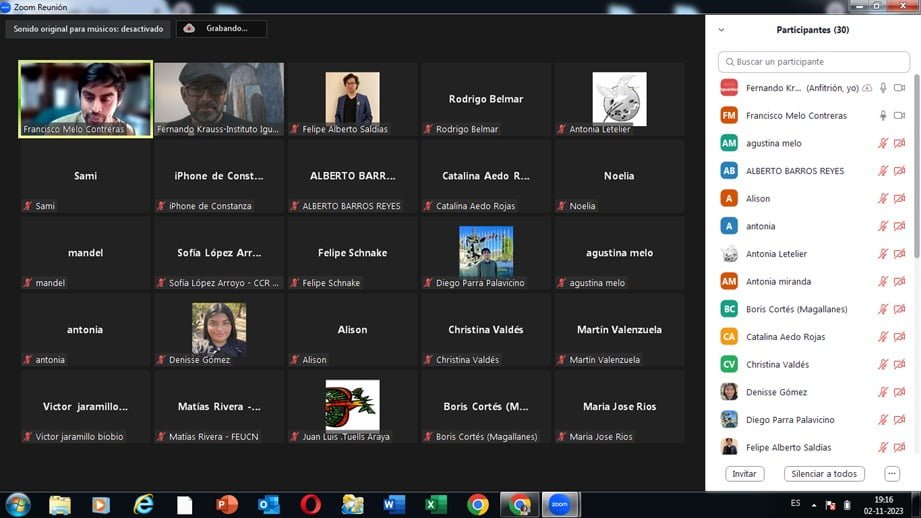Click Opera browser icon in taskbar
This screenshot has width=921, height=518.
(x=310, y=504)
